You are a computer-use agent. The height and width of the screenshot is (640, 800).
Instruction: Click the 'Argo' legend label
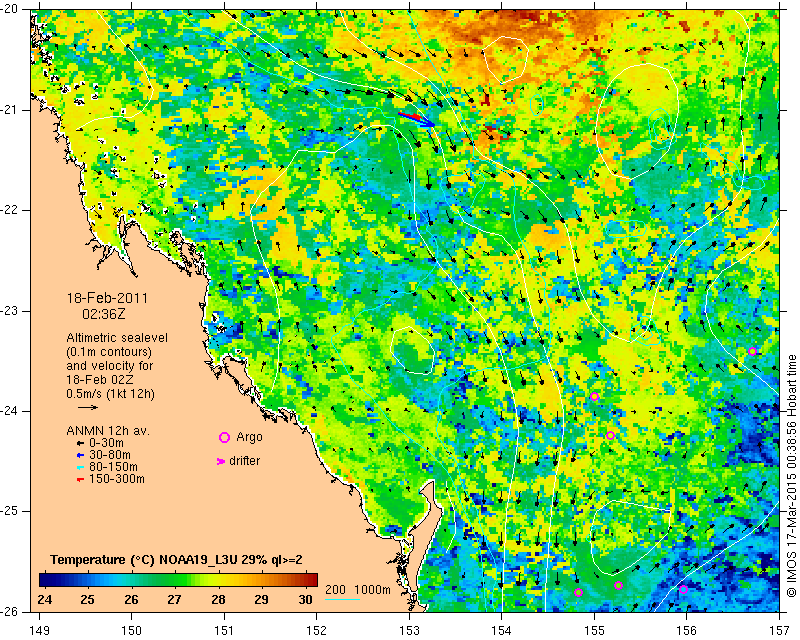pos(249,437)
